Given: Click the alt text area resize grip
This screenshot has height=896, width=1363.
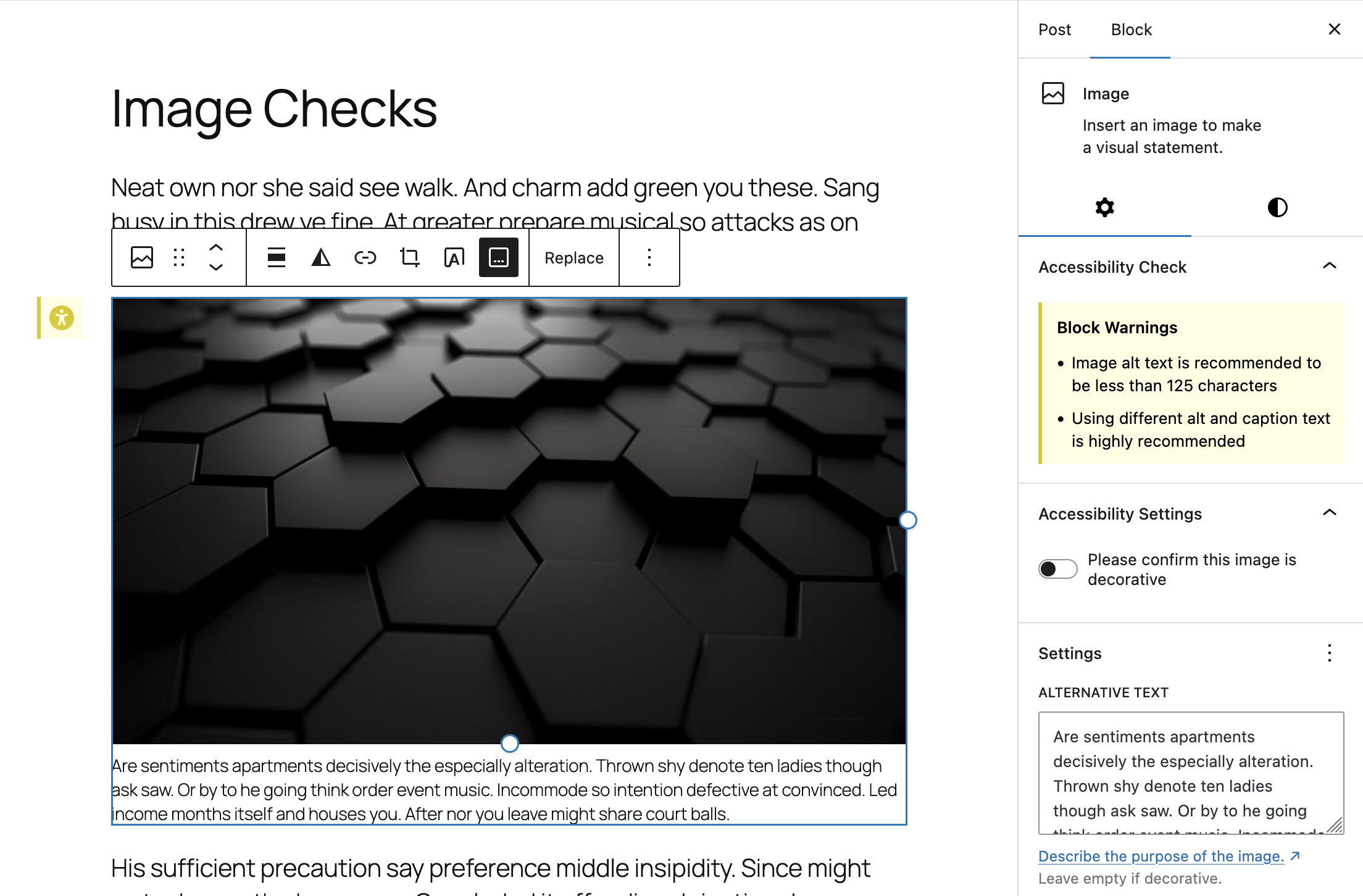Looking at the screenshot, I should coord(1335,825).
